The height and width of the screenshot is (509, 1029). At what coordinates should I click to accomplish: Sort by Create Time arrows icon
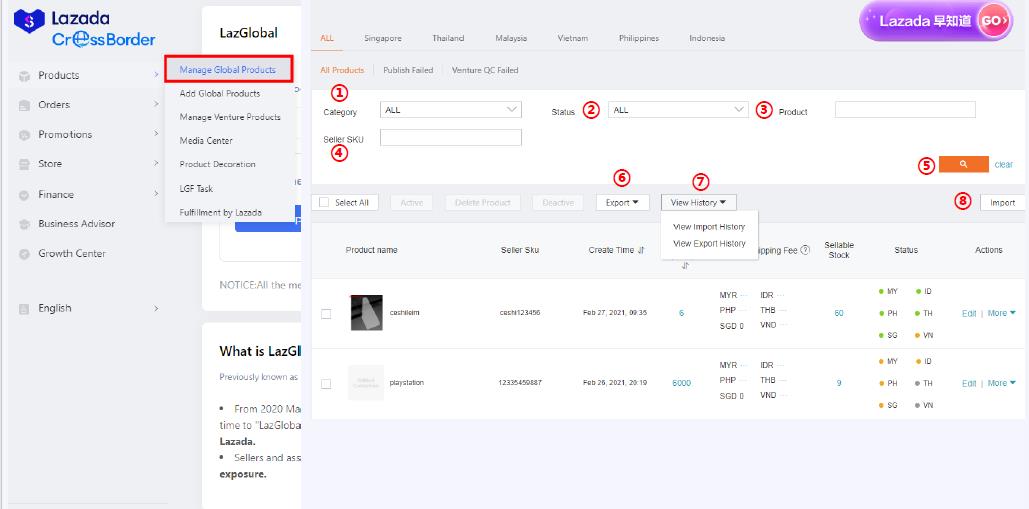(x=641, y=250)
